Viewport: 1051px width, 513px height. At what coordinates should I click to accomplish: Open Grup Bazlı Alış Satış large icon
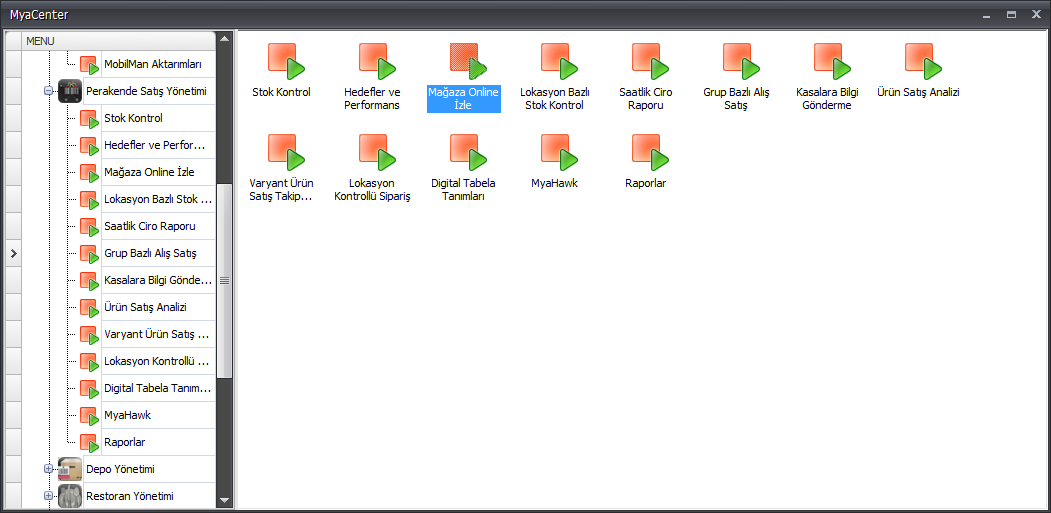[x=741, y=62]
